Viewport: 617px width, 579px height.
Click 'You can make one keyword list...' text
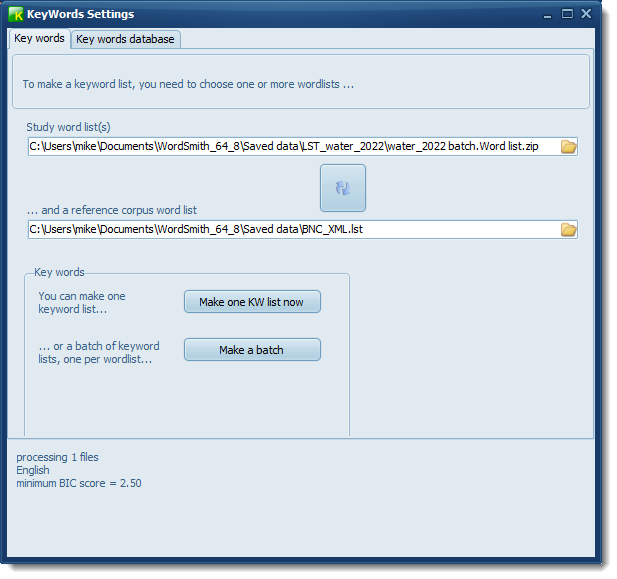[82, 303]
